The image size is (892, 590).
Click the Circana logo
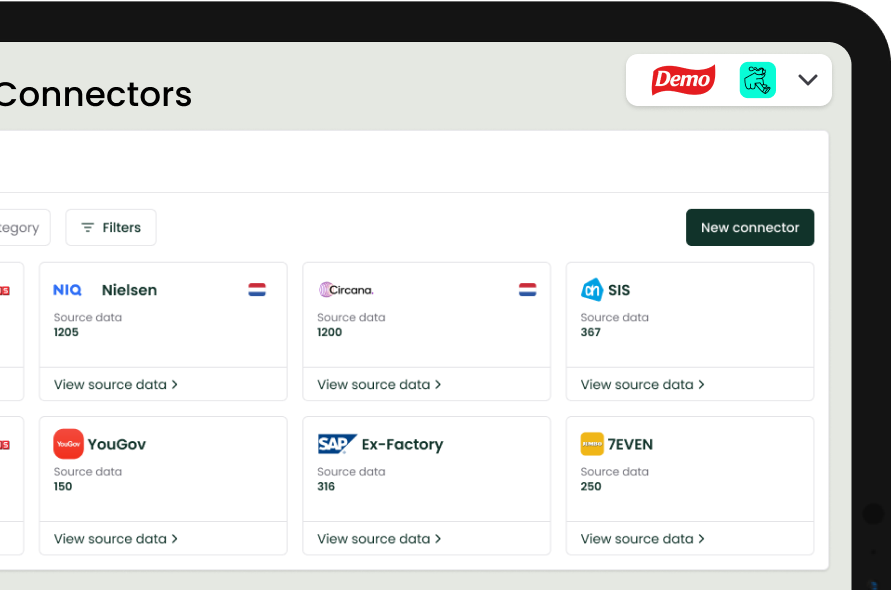point(346,290)
